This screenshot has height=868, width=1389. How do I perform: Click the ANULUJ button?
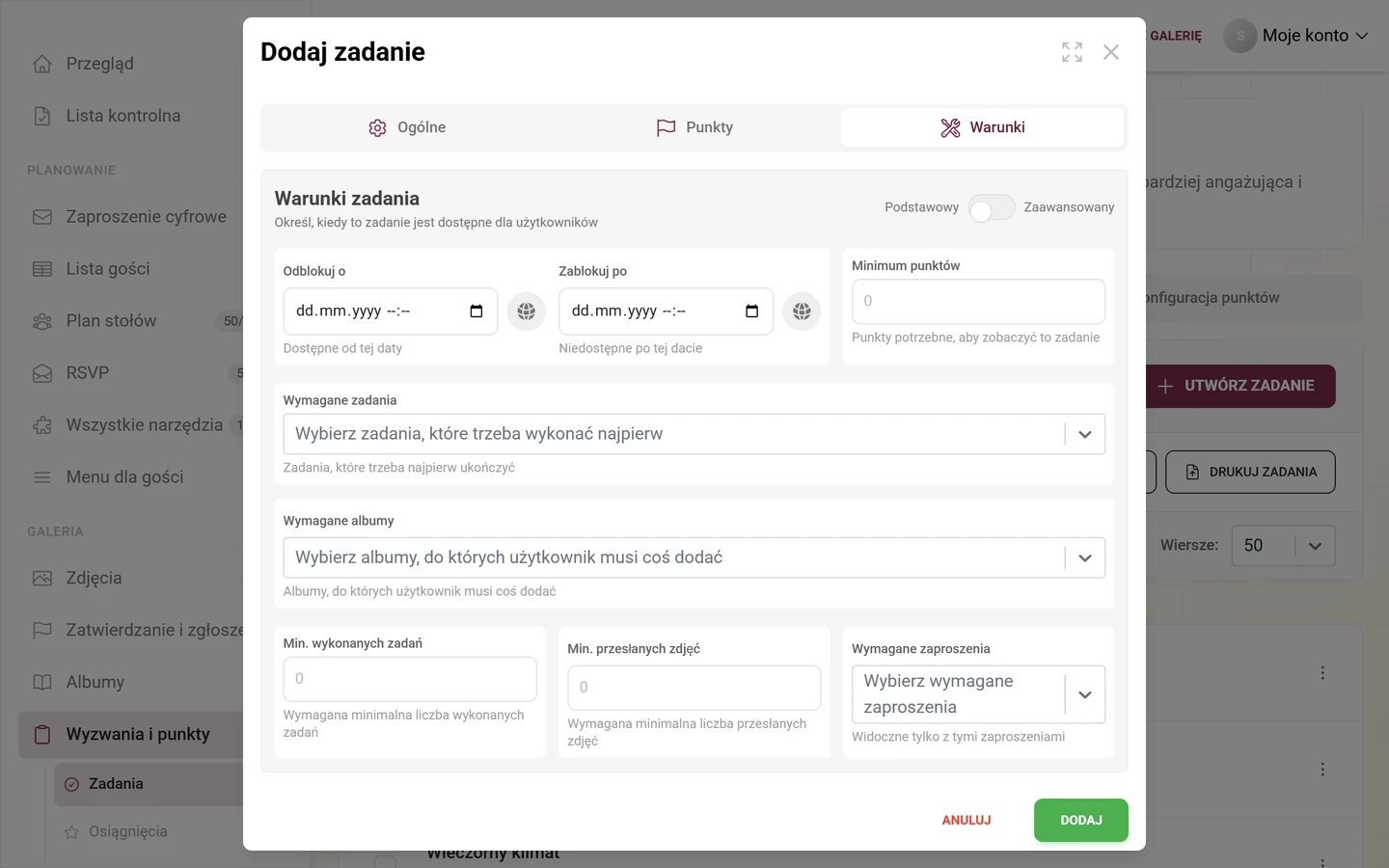967,821
